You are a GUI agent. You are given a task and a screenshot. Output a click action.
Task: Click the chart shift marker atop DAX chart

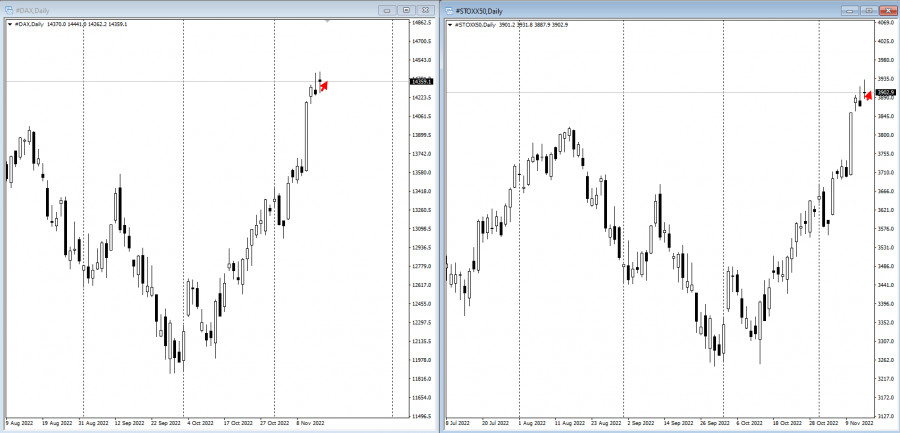tap(329, 20)
